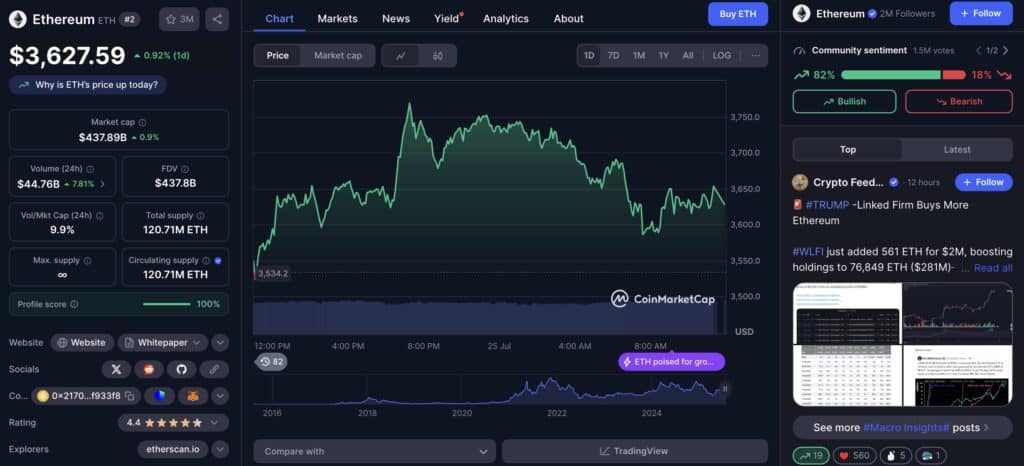Click the Ethereum logo icon at top left
Viewport: 1024px width, 466px height.
click(x=18, y=19)
